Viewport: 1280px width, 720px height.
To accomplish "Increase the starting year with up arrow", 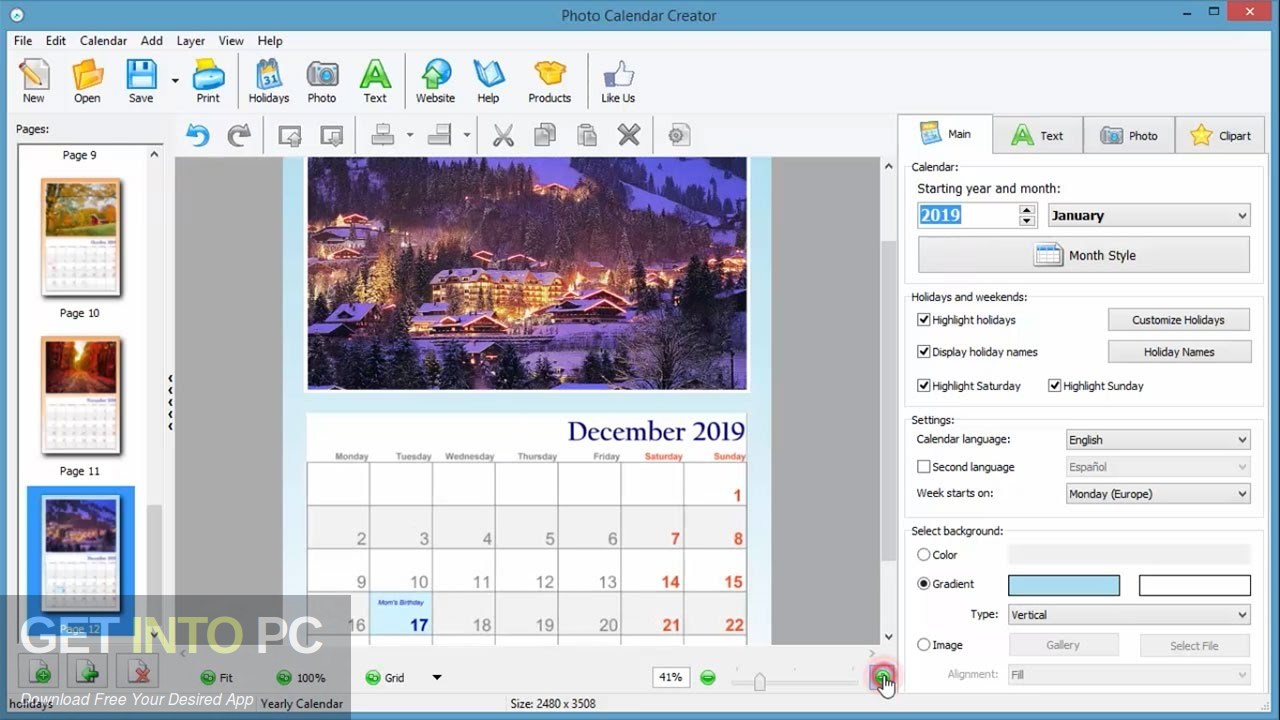I will tap(1027, 210).
